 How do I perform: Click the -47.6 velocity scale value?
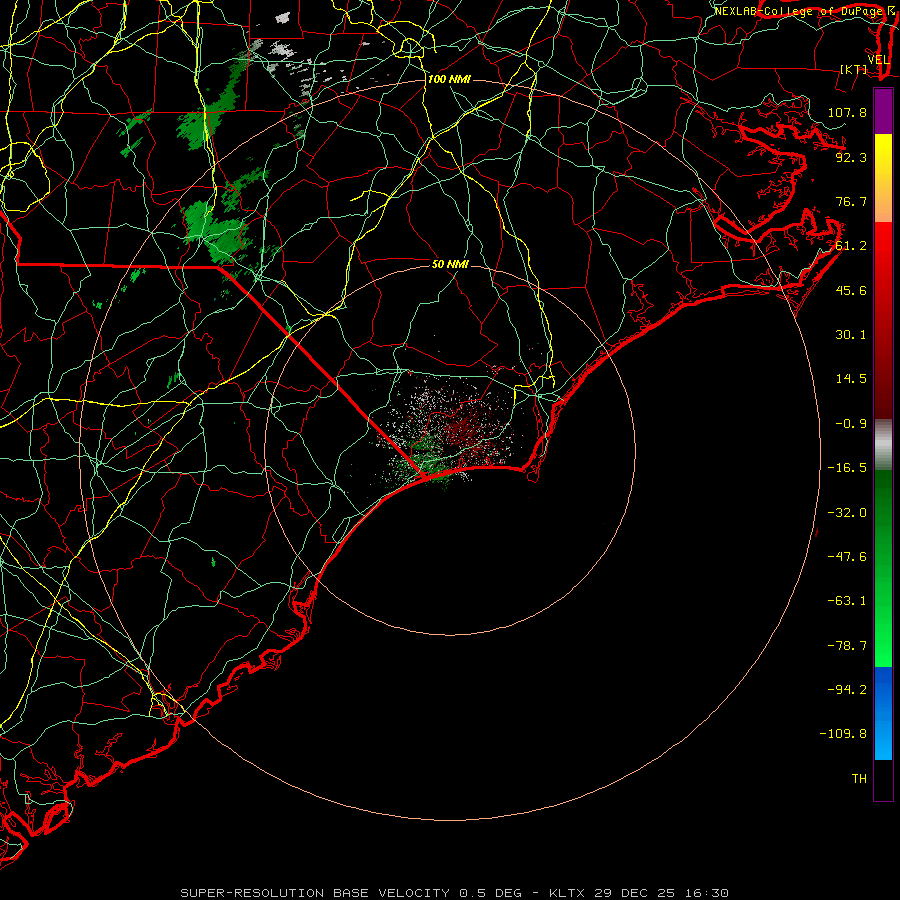(x=847, y=557)
